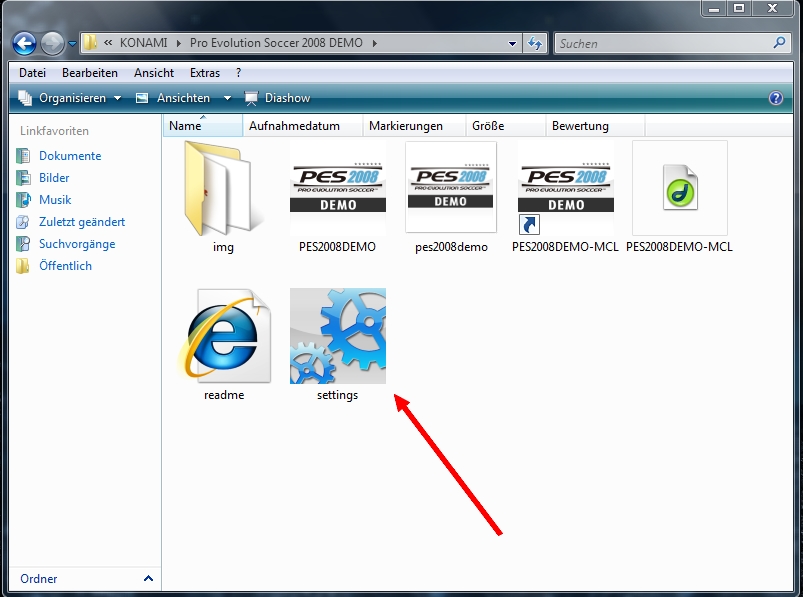Click the double chevron breadcrumb overflow
803x597 pixels.
(x=108, y=43)
